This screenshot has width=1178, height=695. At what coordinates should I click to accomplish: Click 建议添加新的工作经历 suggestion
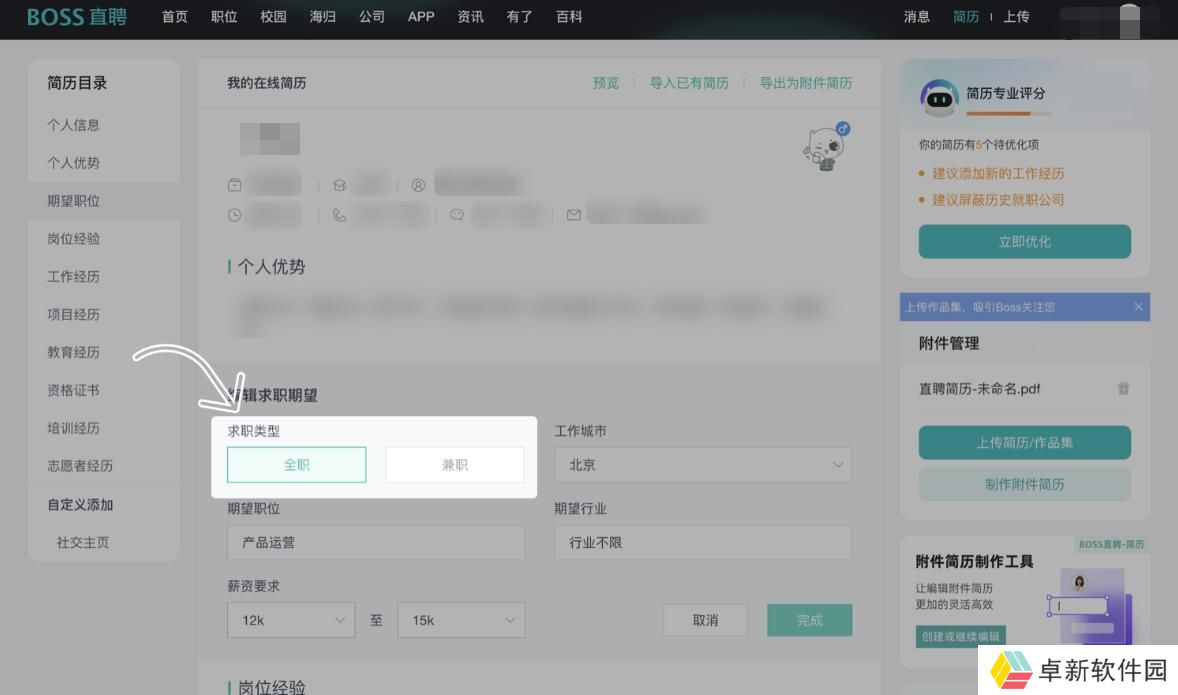(998, 174)
